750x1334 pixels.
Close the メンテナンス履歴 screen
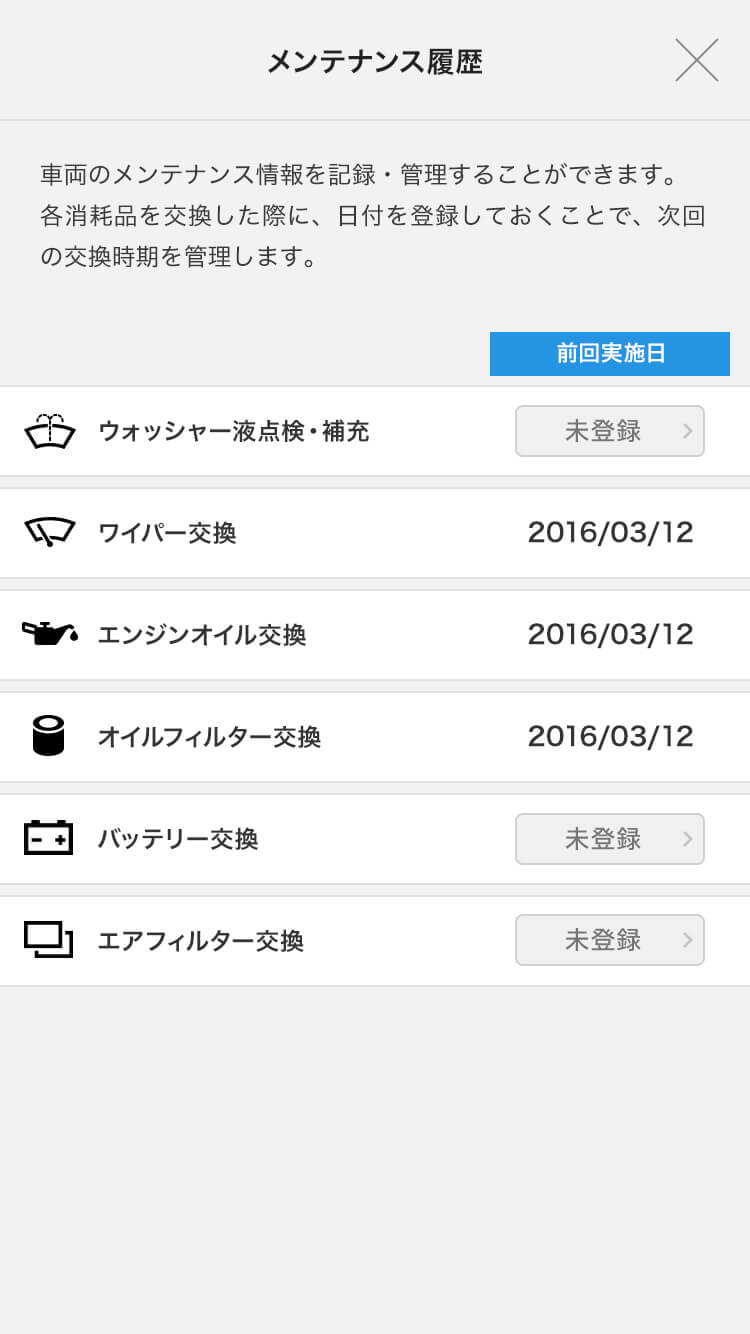click(697, 61)
